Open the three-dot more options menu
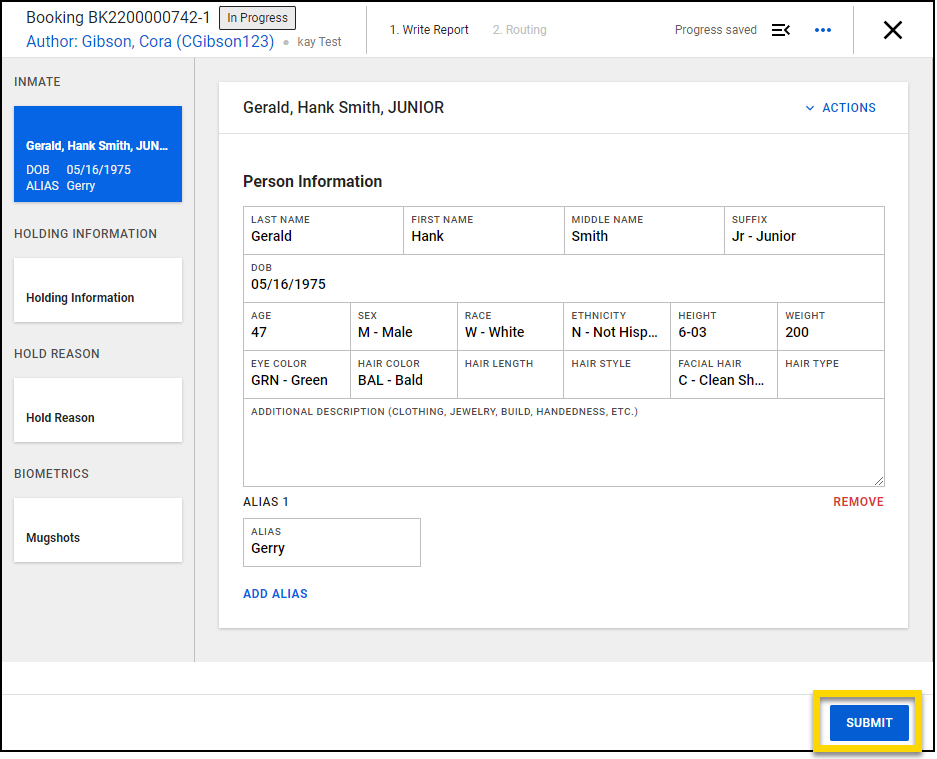Viewport: 937px width, 759px height. click(x=823, y=30)
